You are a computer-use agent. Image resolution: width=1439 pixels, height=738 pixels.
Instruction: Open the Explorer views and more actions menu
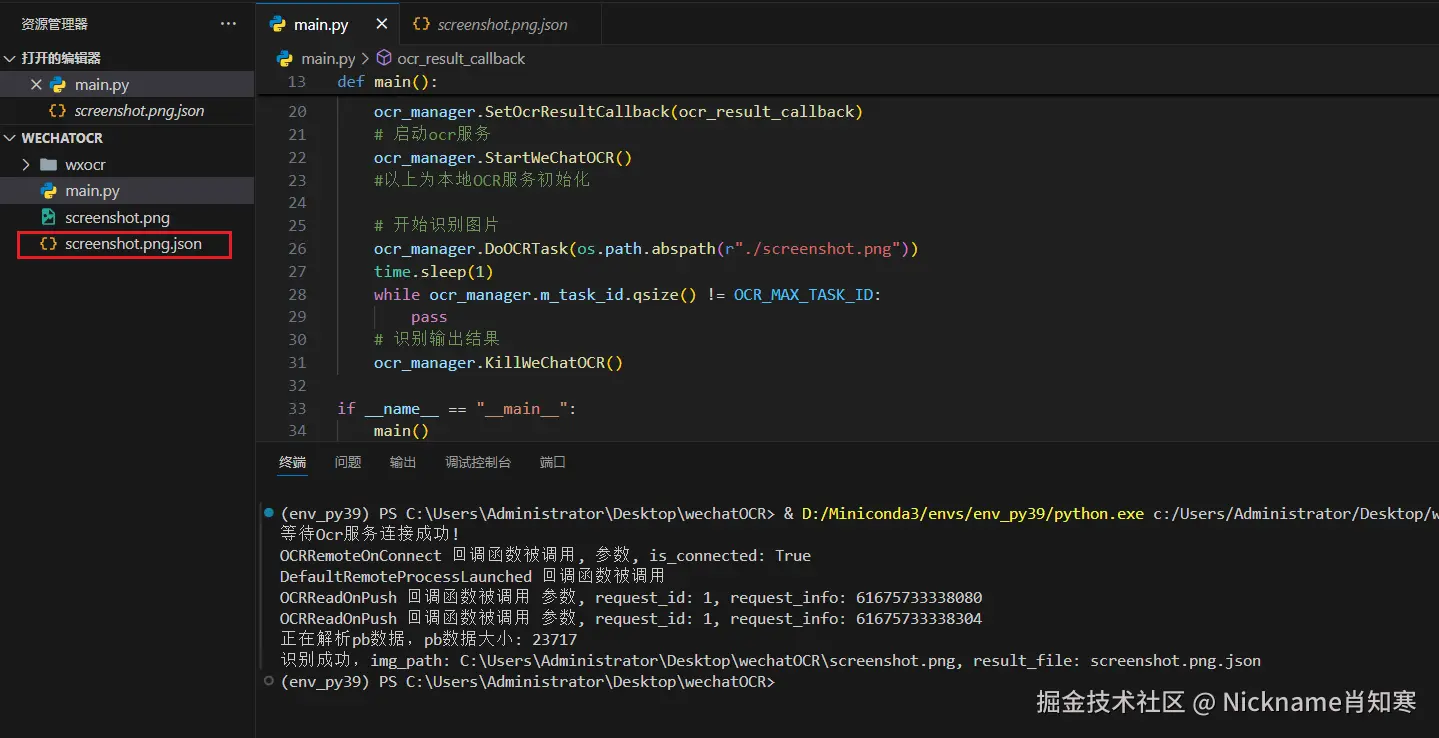click(x=228, y=23)
